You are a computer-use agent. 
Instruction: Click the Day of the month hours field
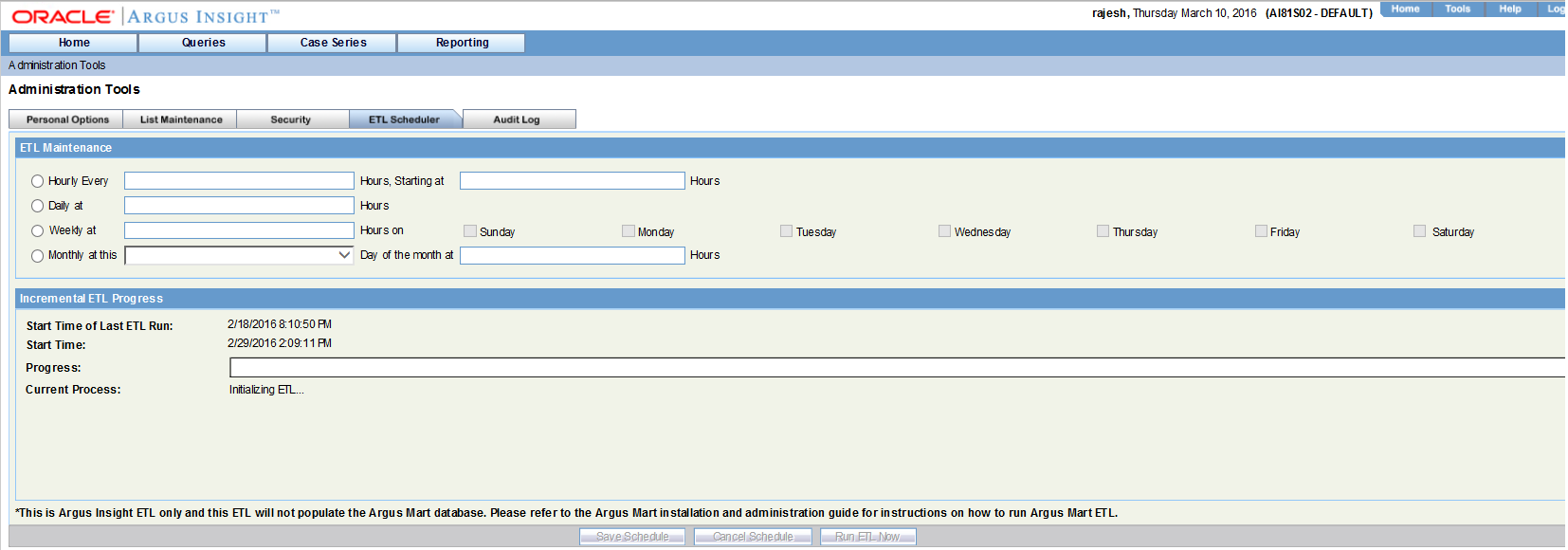click(573, 255)
